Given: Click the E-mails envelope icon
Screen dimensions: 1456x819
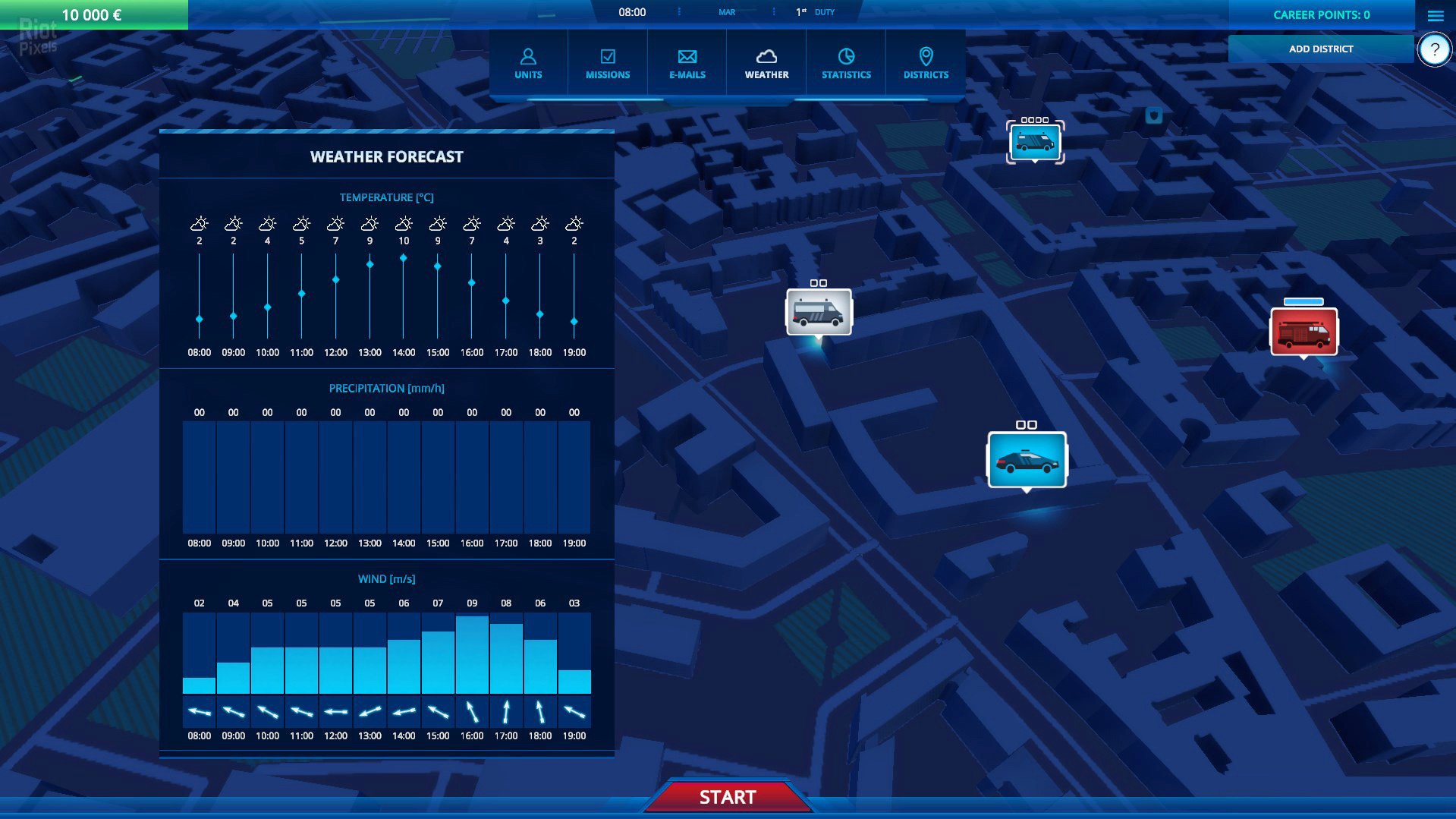Looking at the screenshot, I should tap(687, 55).
